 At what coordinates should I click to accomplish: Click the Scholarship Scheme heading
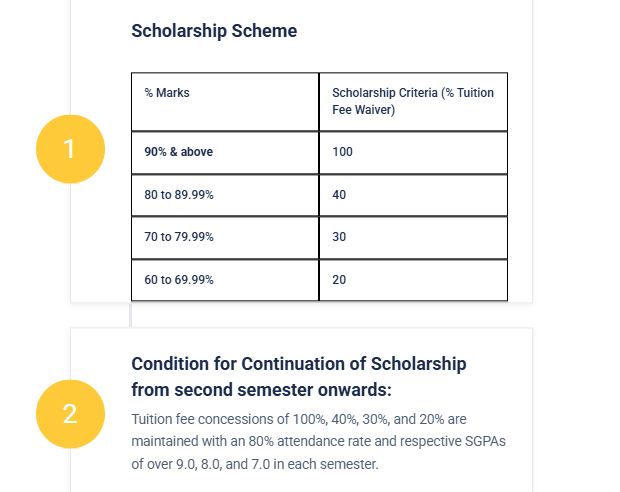214,31
